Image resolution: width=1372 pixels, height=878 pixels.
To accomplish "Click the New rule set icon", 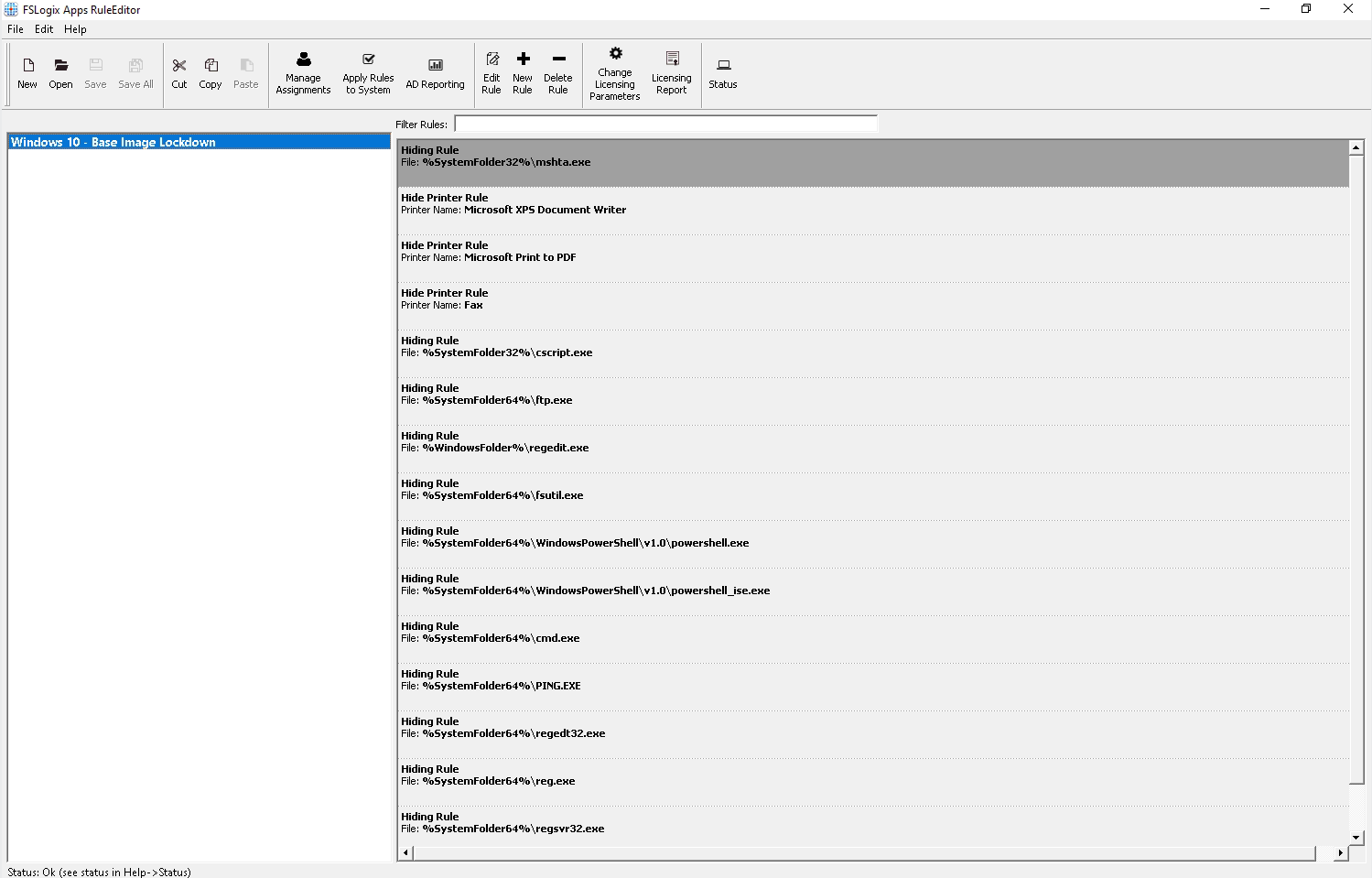I will (27, 73).
